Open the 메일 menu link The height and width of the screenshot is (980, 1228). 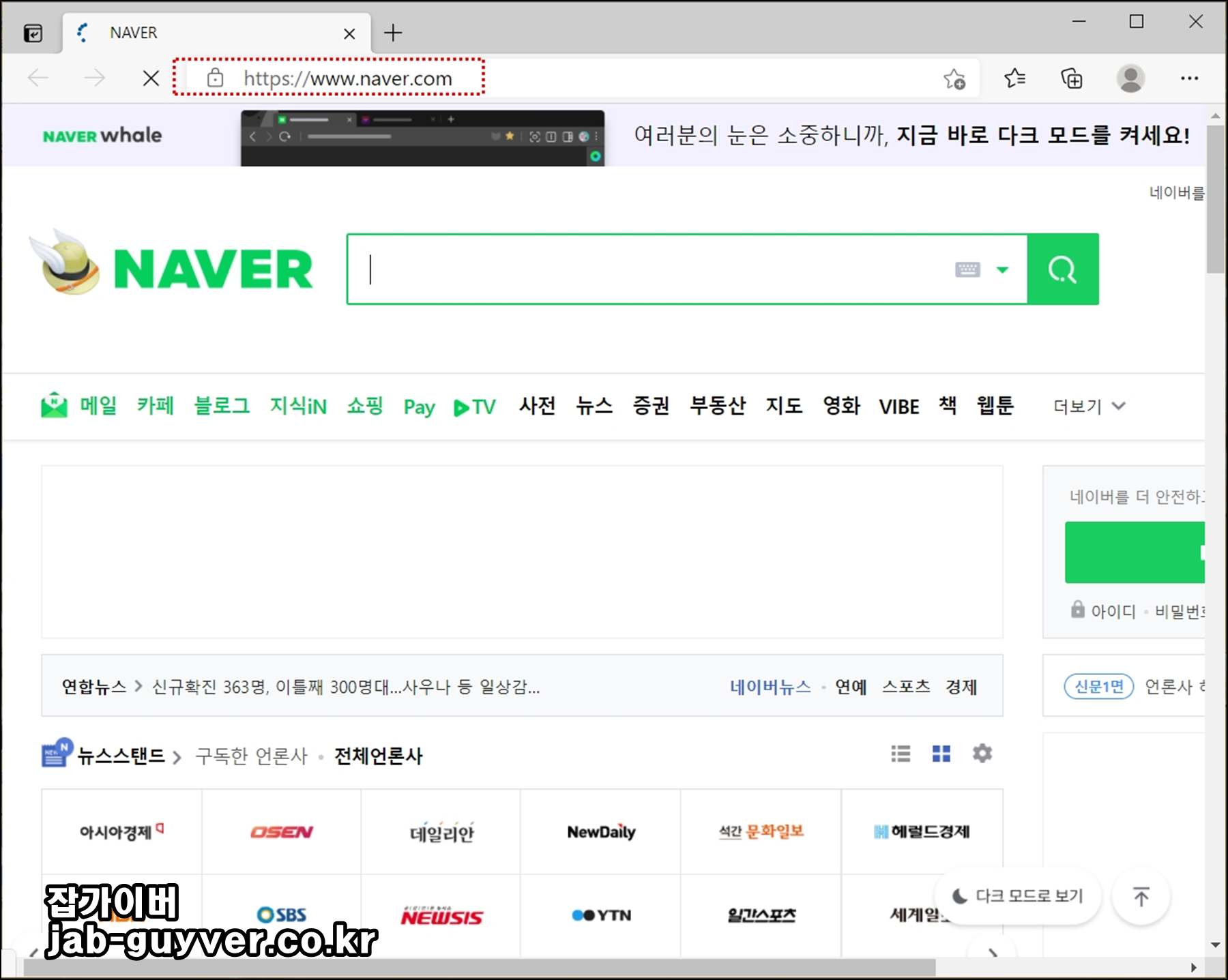(x=98, y=406)
